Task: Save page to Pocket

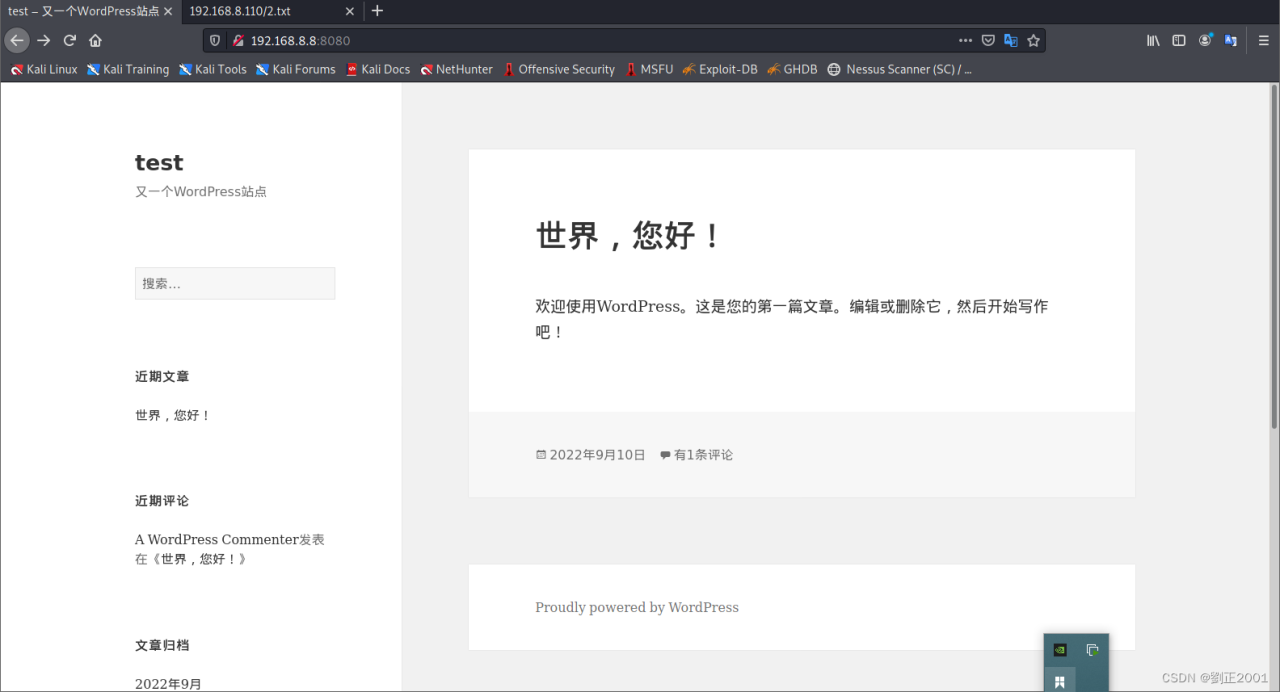Action: point(988,41)
